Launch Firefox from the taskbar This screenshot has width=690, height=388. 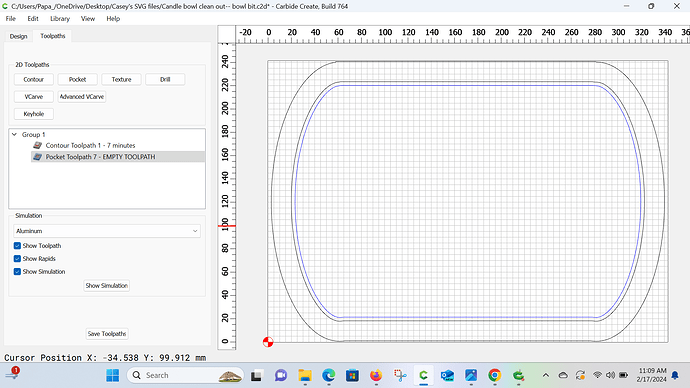tap(376, 376)
